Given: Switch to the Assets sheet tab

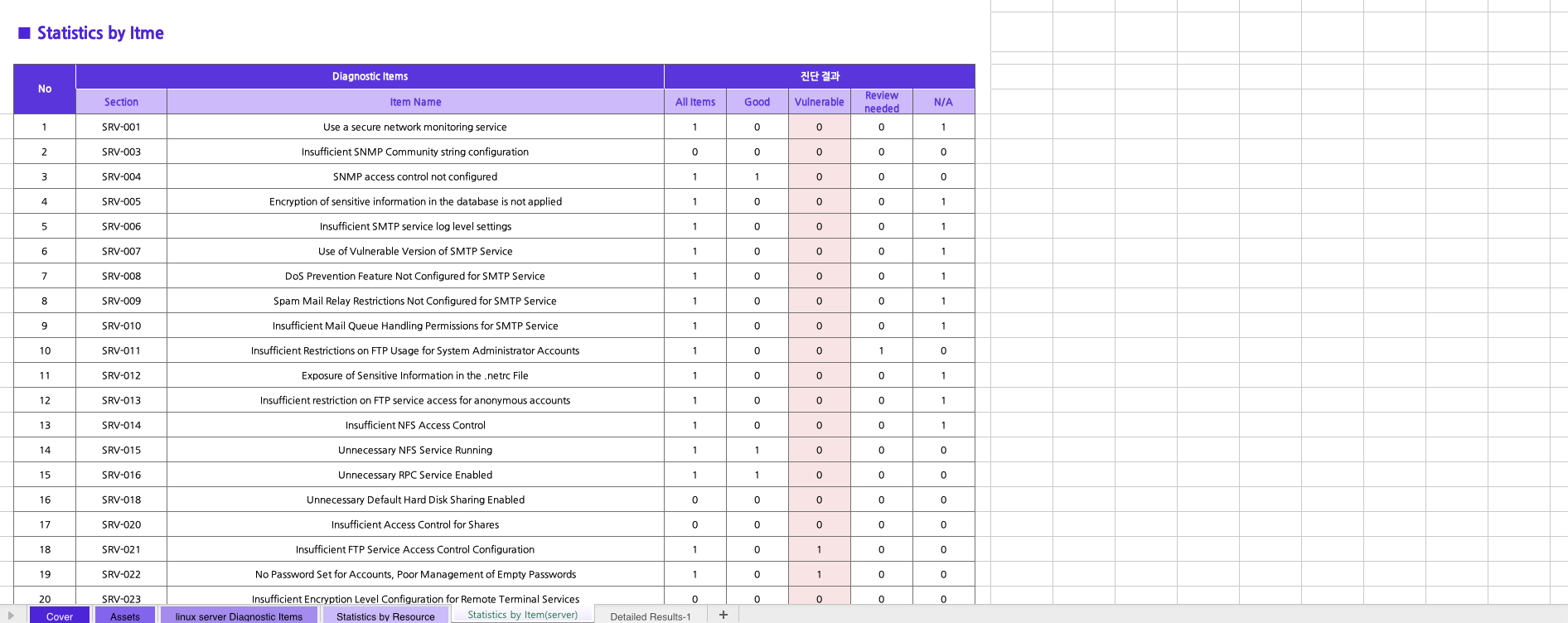Looking at the screenshot, I should [x=124, y=616].
